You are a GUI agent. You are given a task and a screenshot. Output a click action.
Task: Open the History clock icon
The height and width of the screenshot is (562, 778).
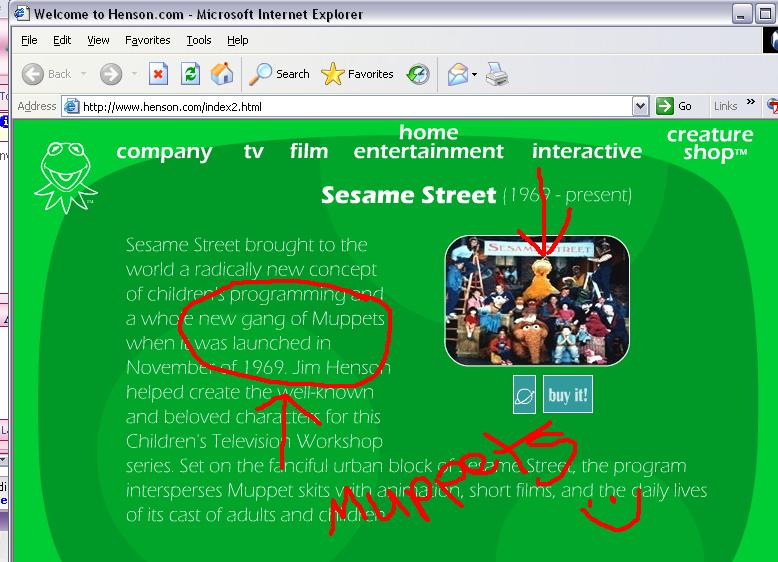pos(418,74)
